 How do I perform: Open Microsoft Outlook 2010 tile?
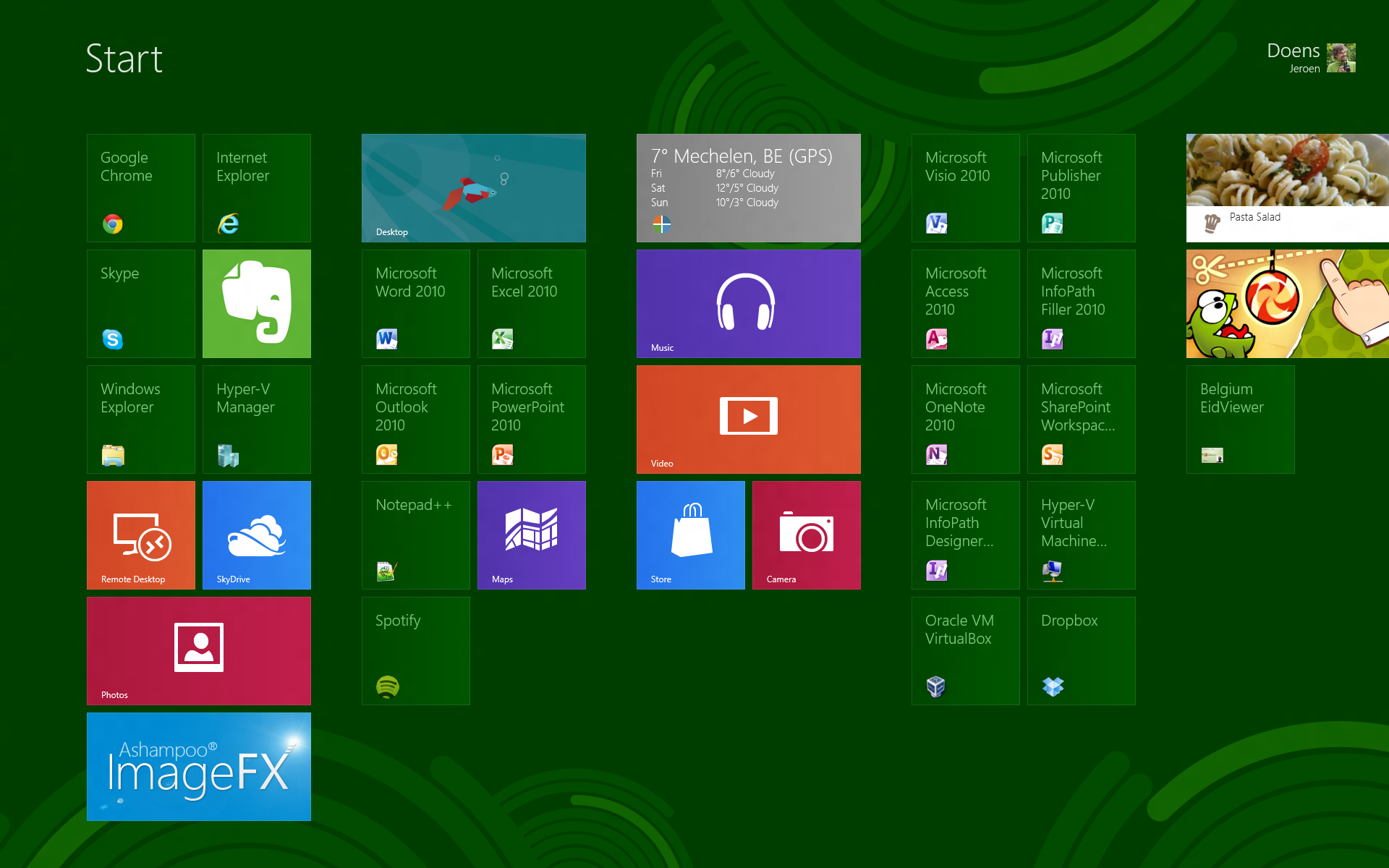pos(416,420)
